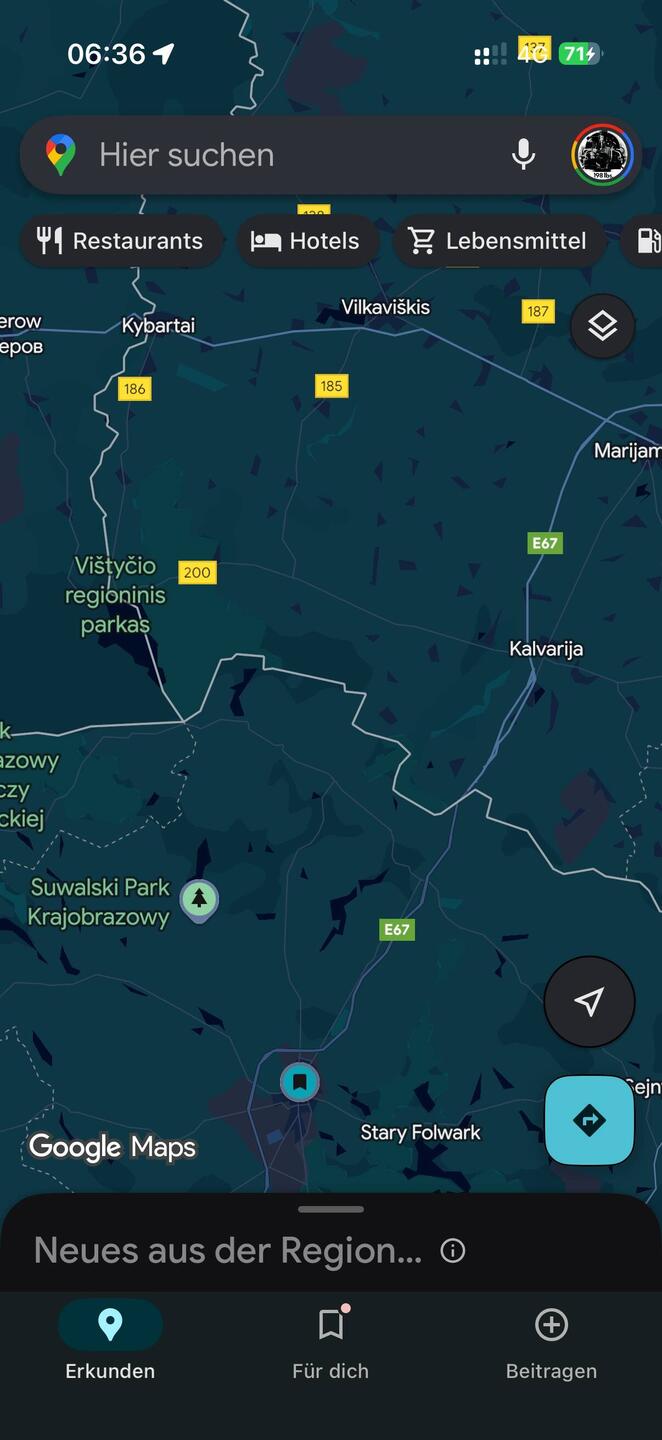Filter by Hotels chip

click(x=308, y=241)
